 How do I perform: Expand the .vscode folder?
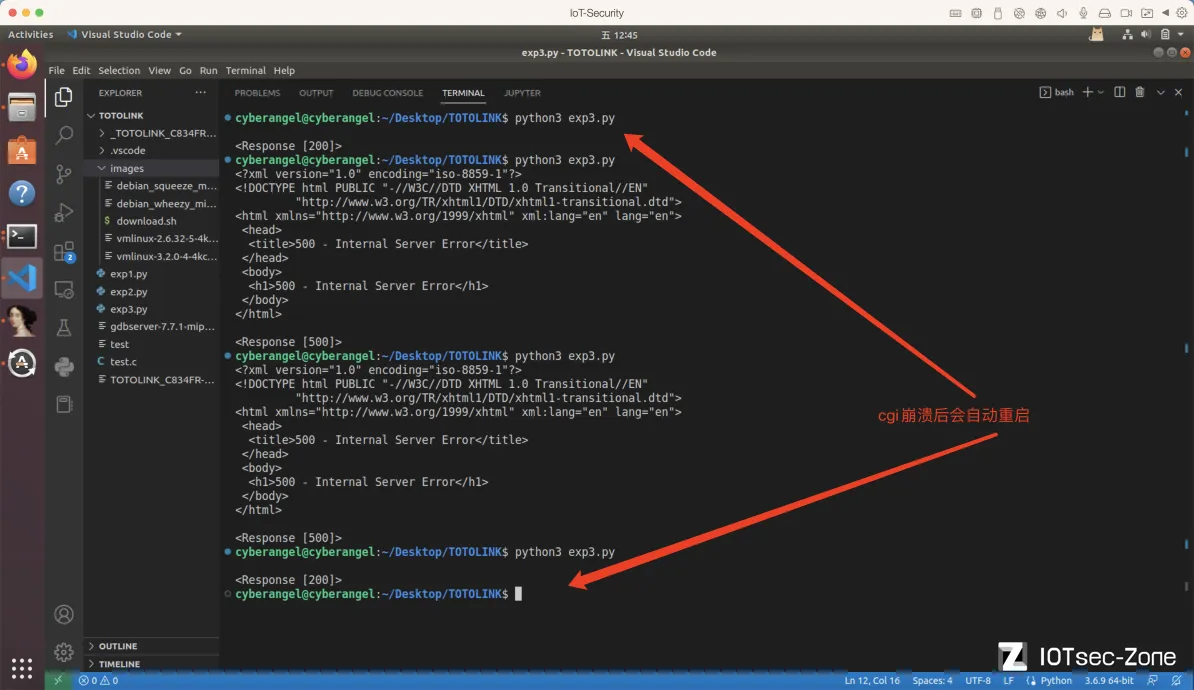tap(101, 150)
